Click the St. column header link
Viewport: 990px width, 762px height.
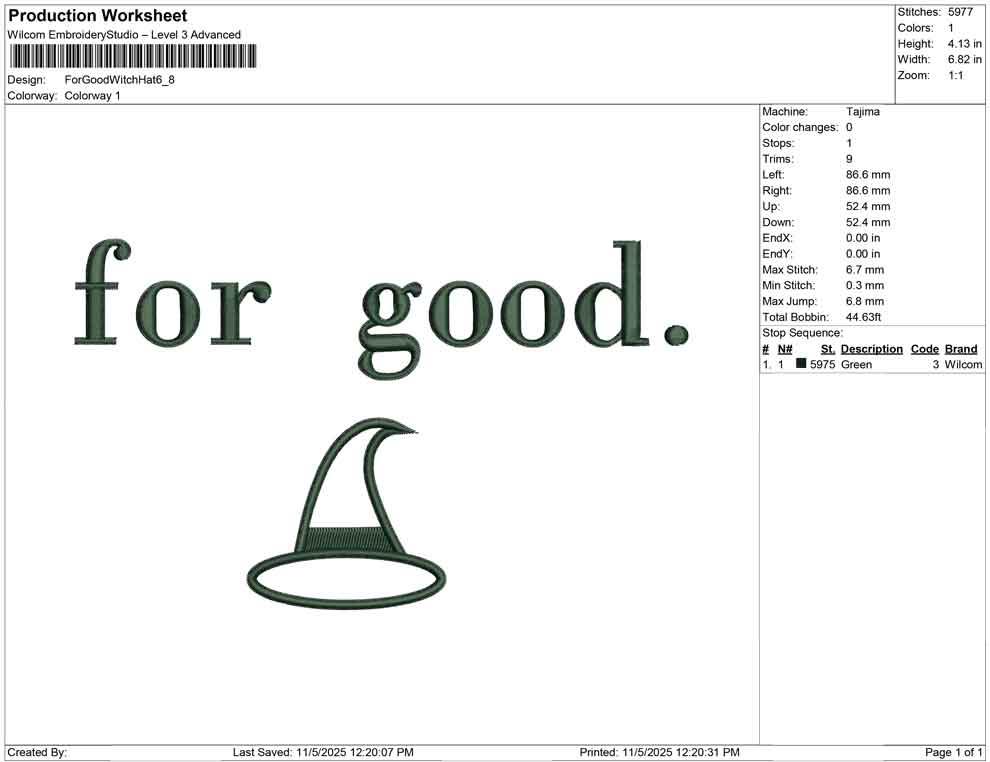(827, 348)
